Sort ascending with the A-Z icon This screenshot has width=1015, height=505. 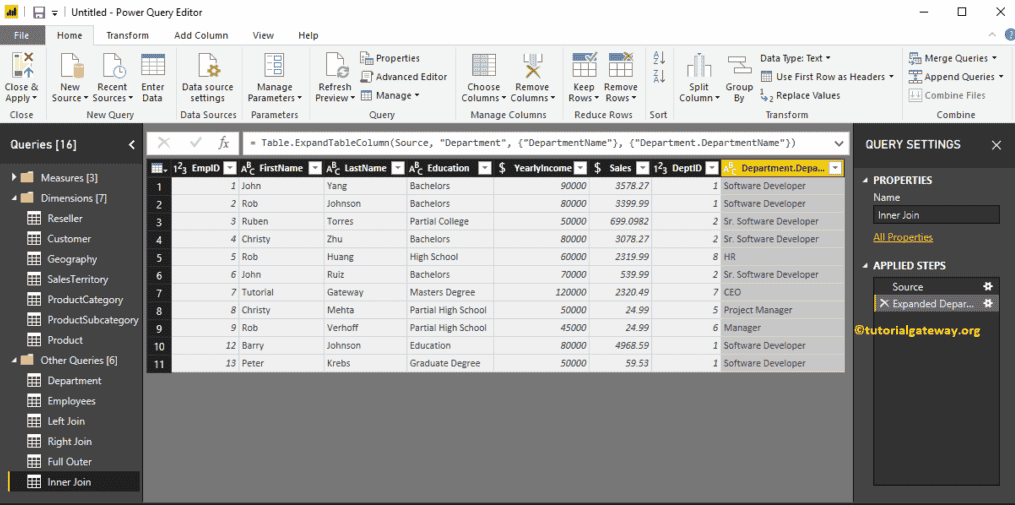tap(659, 58)
